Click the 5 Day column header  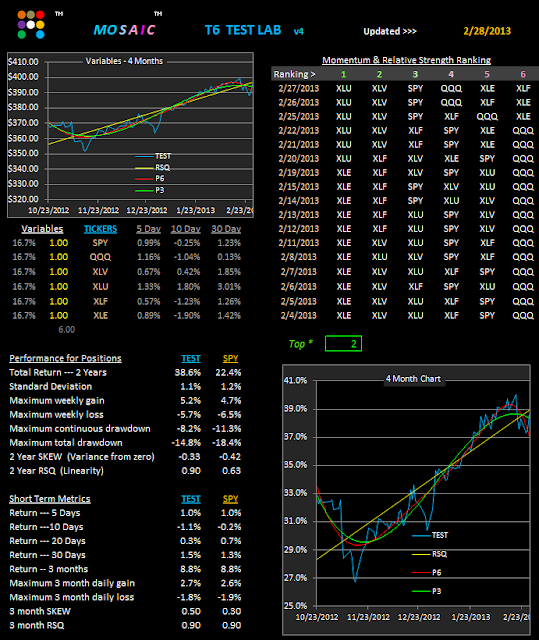pyautogui.click(x=149, y=229)
